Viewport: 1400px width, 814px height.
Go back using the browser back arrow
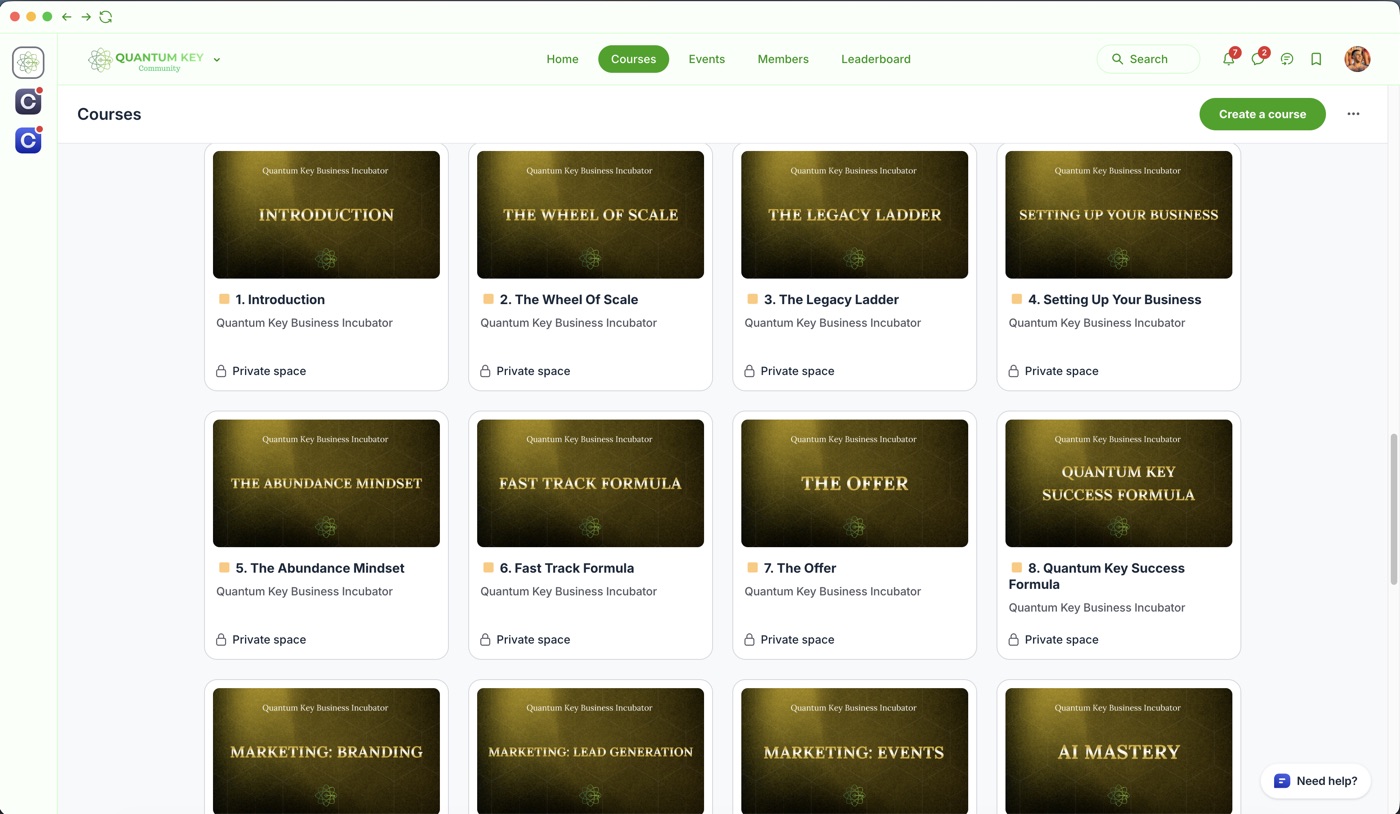tap(66, 17)
